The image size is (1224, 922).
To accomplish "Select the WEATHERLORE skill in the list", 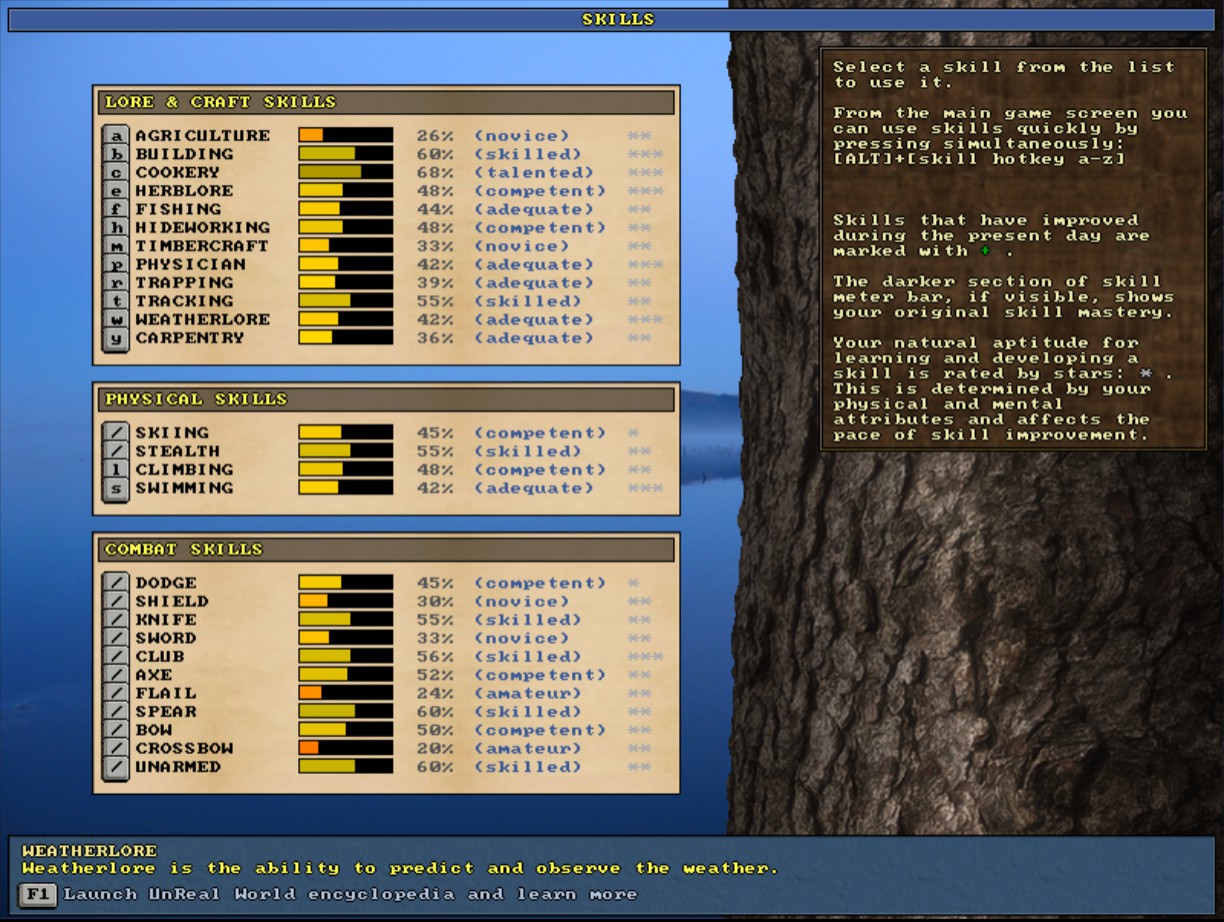I will 203,320.
